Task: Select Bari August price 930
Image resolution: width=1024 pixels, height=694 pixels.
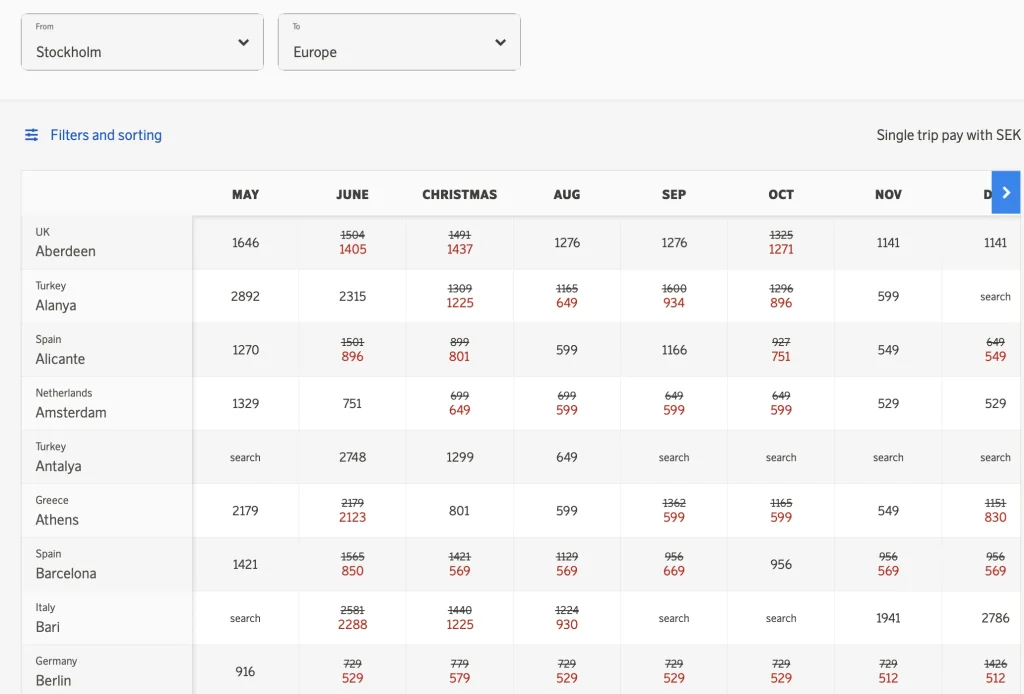Action: (567, 624)
